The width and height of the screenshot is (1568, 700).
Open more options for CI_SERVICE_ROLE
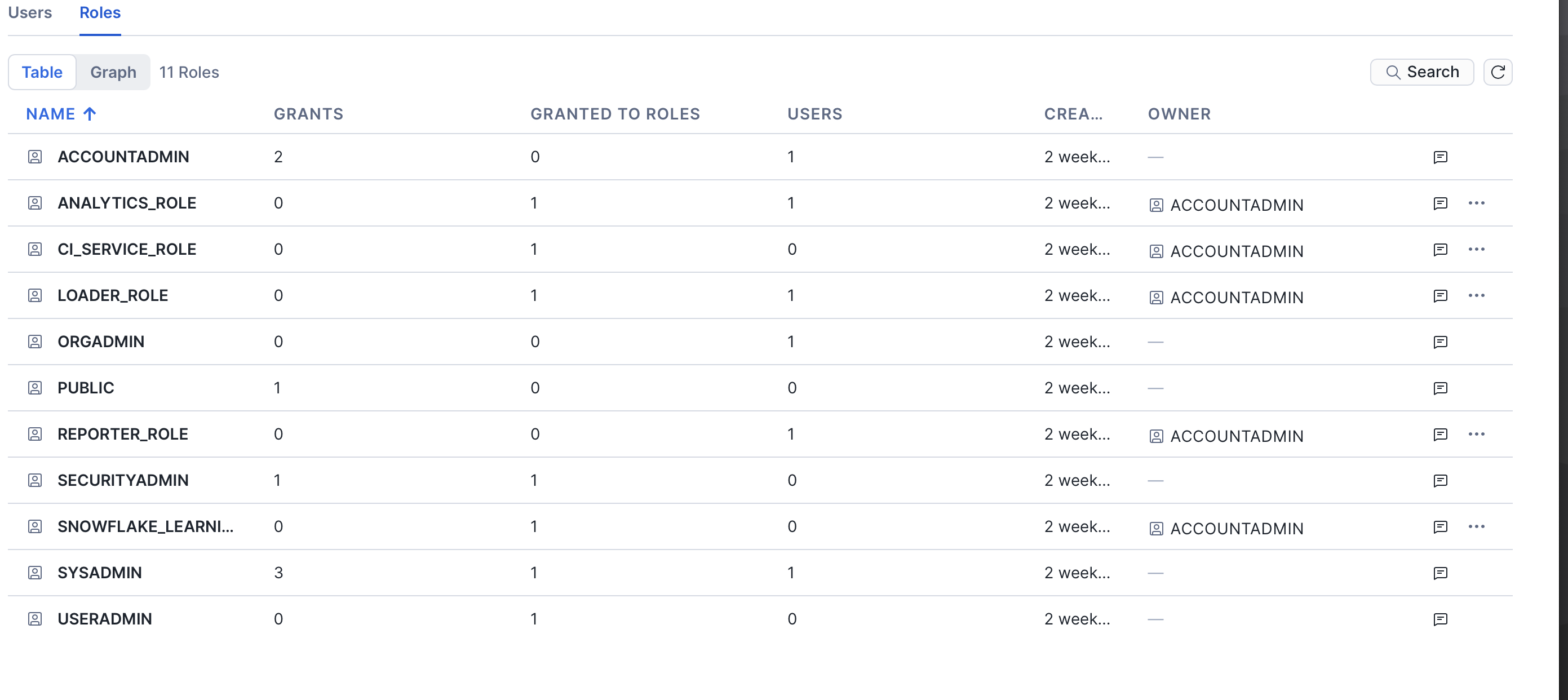1476,250
